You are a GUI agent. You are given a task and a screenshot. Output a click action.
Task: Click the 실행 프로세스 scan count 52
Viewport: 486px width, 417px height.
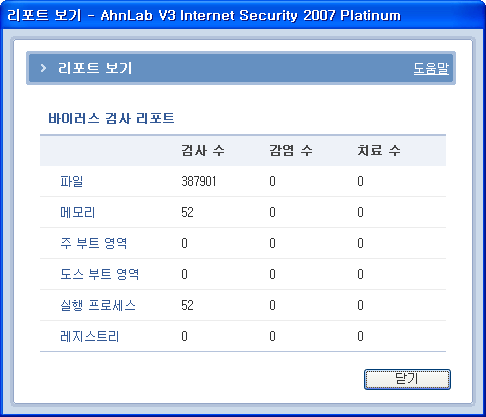(187, 305)
